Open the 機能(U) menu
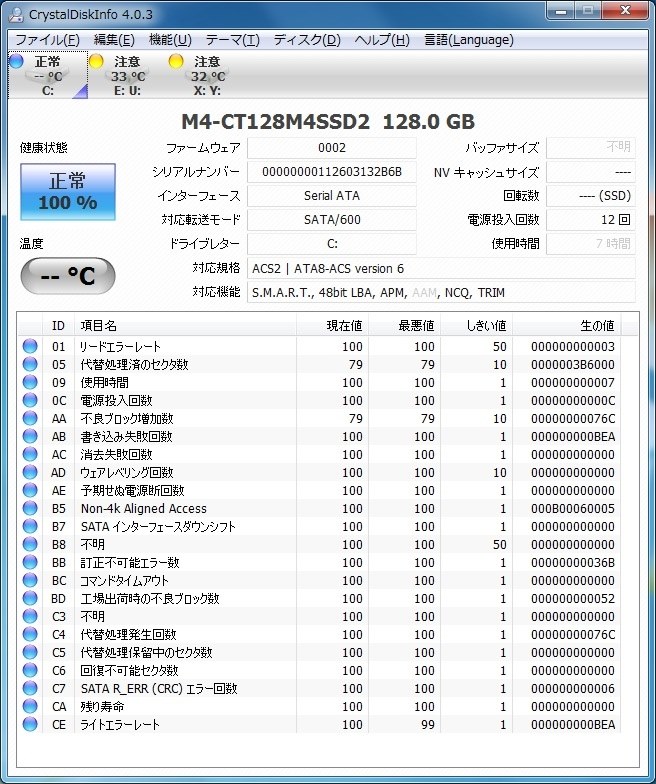This screenshot has width=656, height=784. (170, 40)
